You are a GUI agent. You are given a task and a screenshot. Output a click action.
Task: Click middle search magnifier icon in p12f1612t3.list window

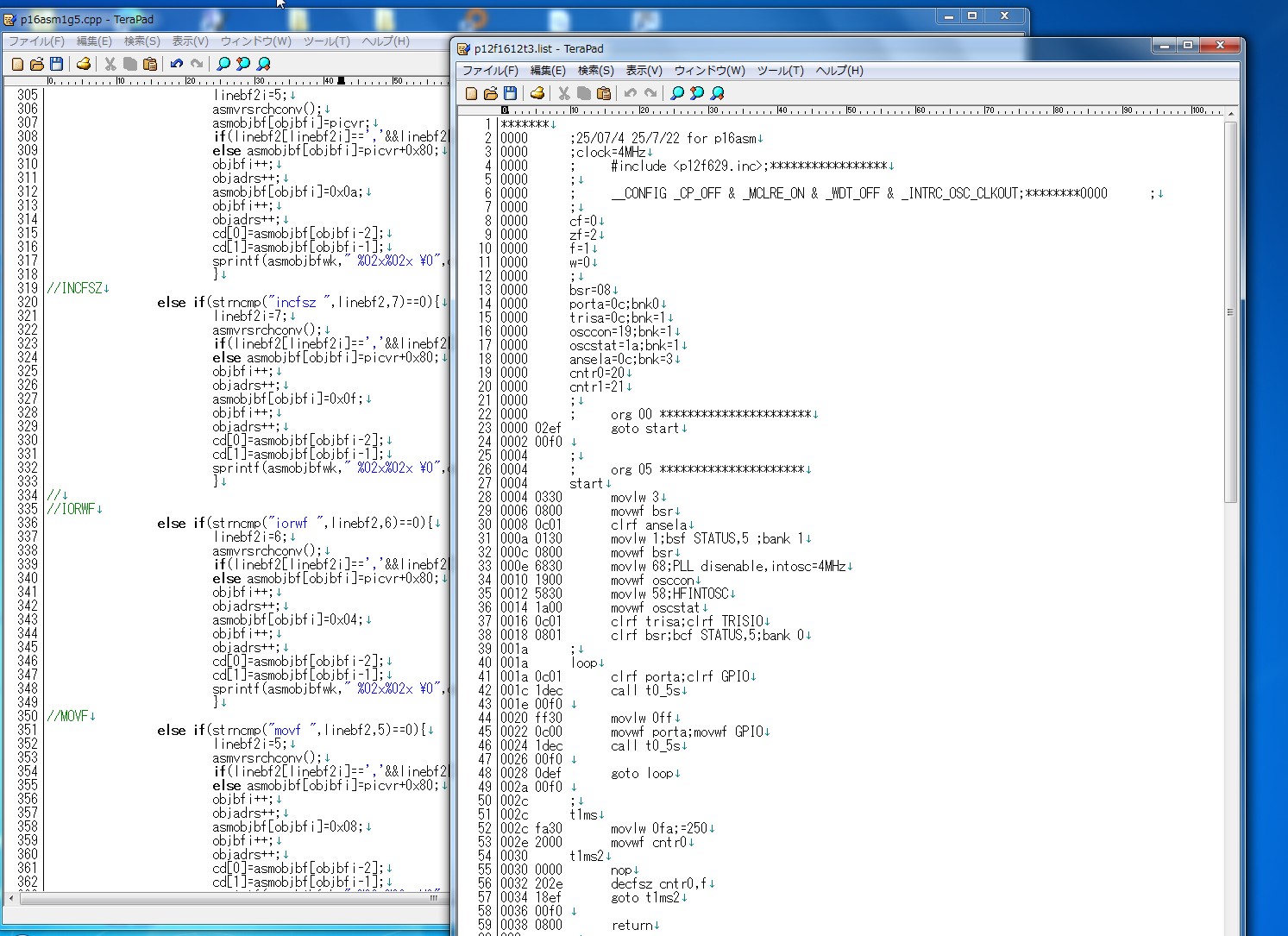coord(697,93)
